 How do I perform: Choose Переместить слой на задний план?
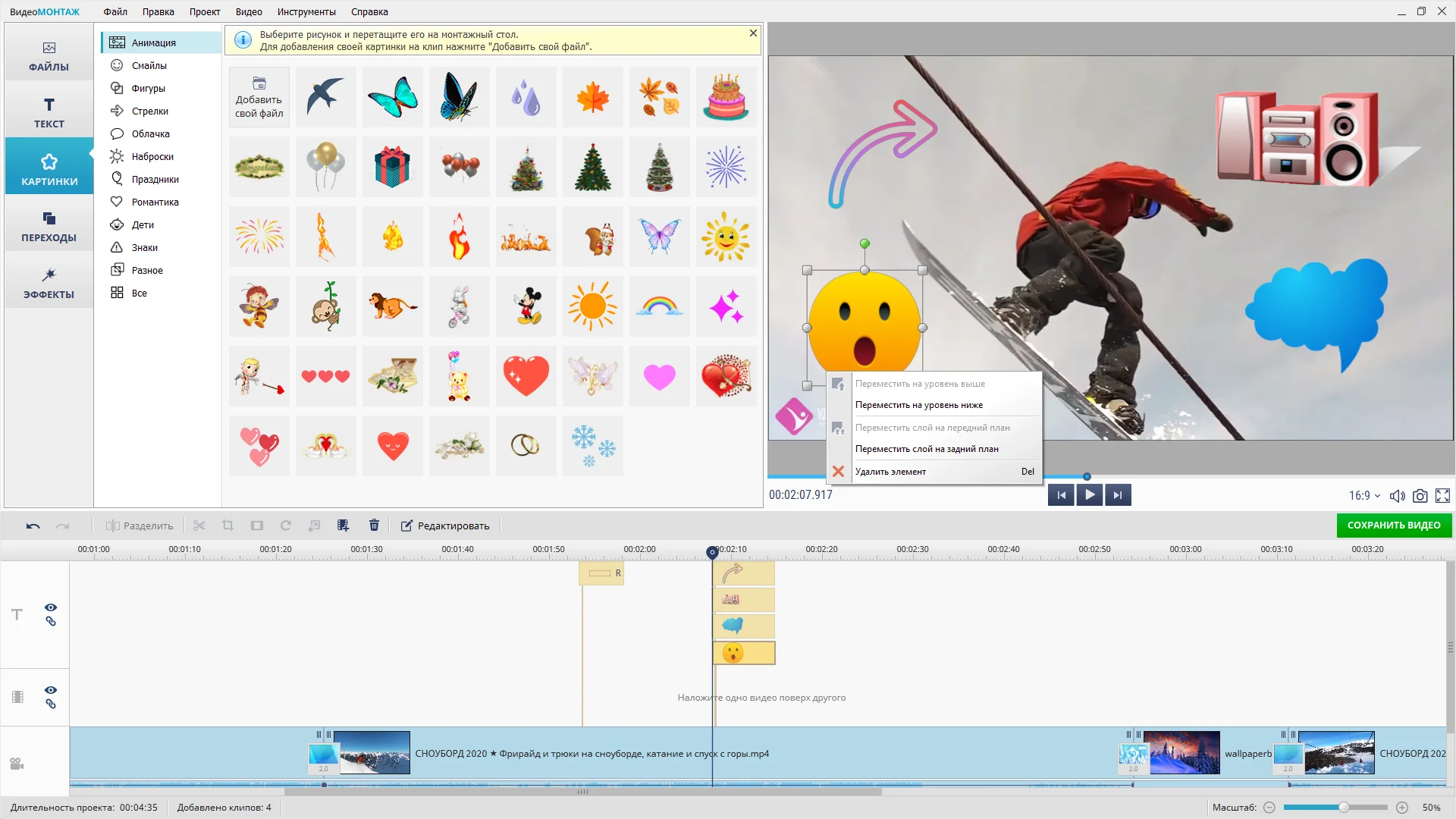point(934,449)
